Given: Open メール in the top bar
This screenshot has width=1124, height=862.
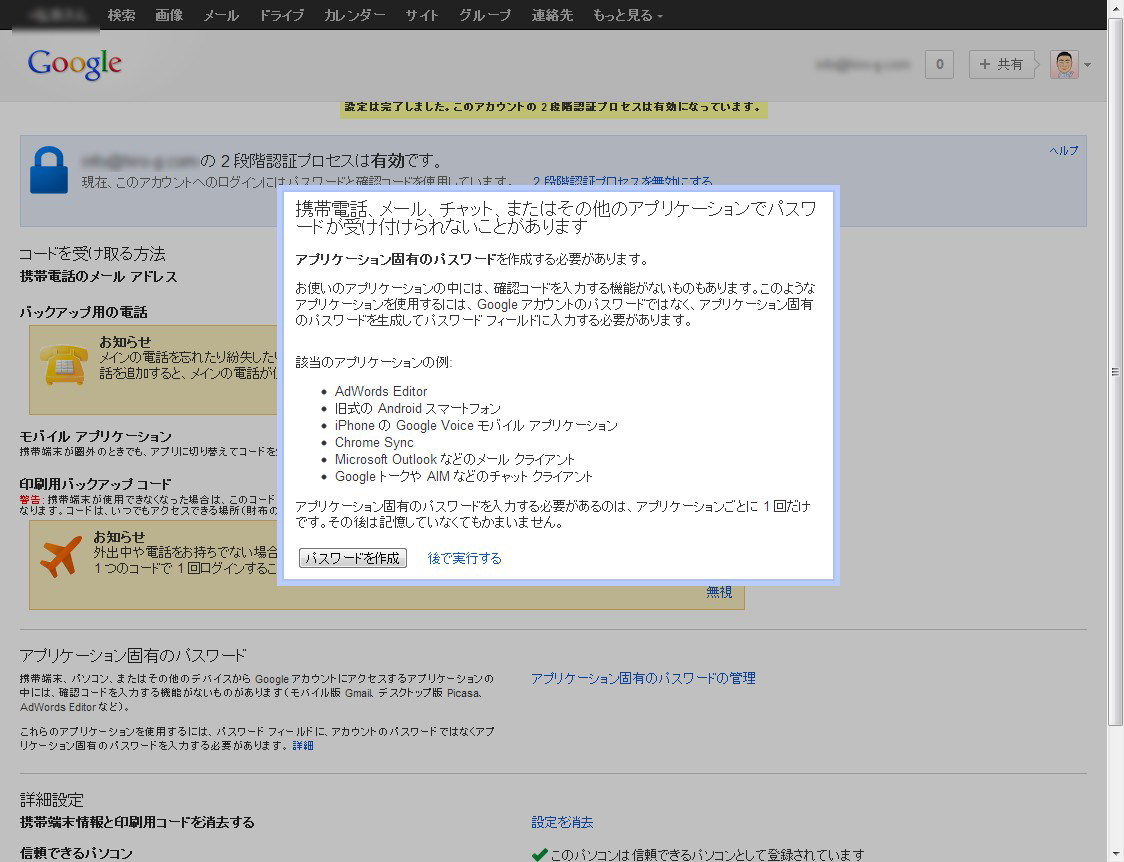Looking at the screenshot, I should (221, 15).
